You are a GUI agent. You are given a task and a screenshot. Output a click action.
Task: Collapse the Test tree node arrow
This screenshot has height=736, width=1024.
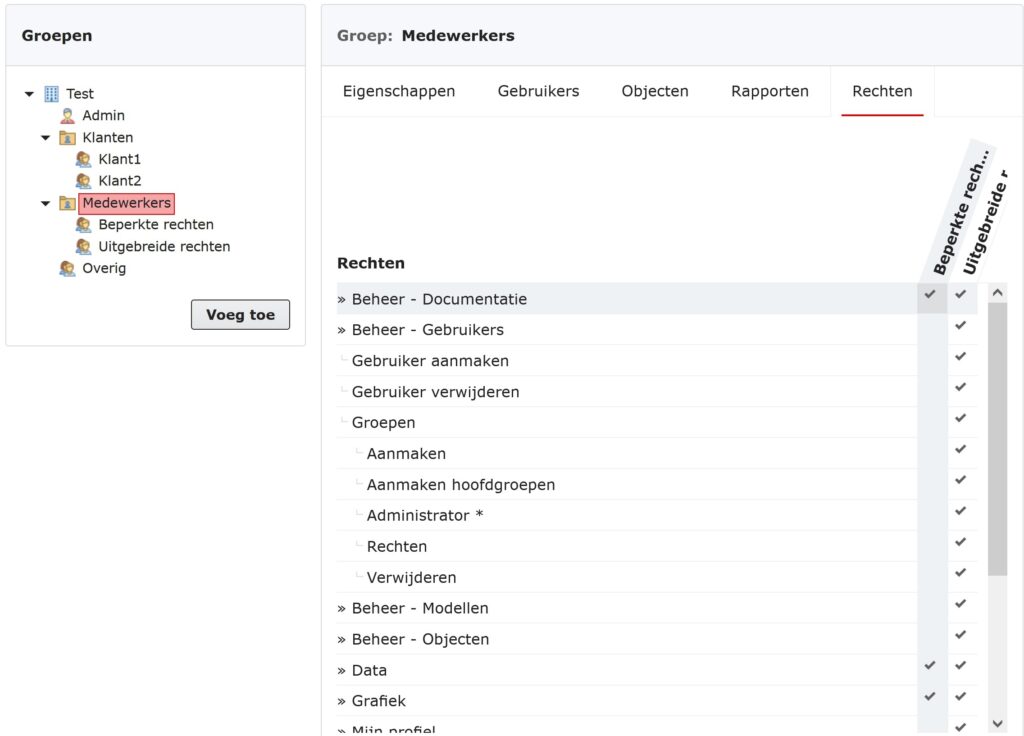coord(29,94)
